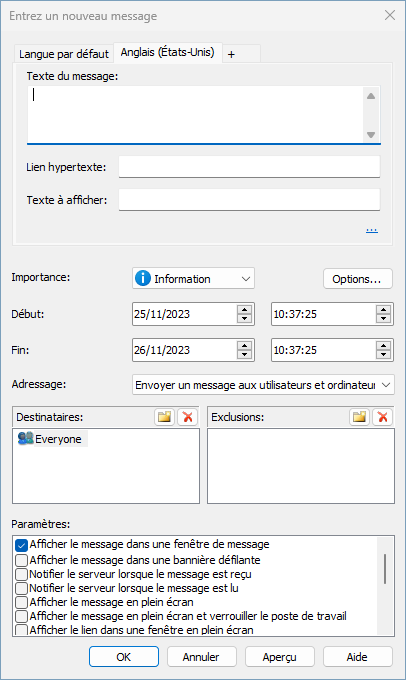The height and width of the screenshot is (680, 406).
Task: Toggle 'Afficher le message dans une fenêtre de message'
Action: (21, 545)
